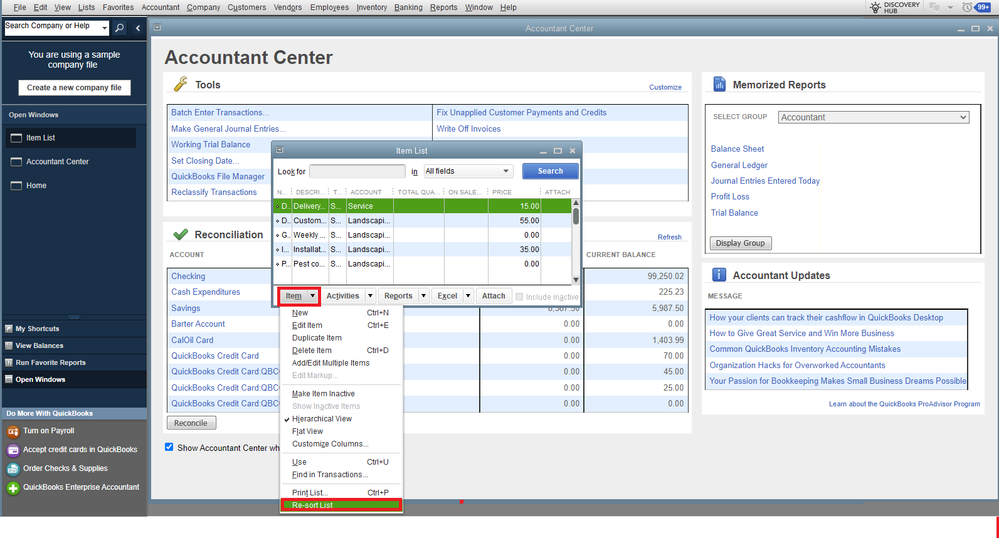Open the Accountant menu in menu bar
Screen dimensions: 999x538
[161, 8]
